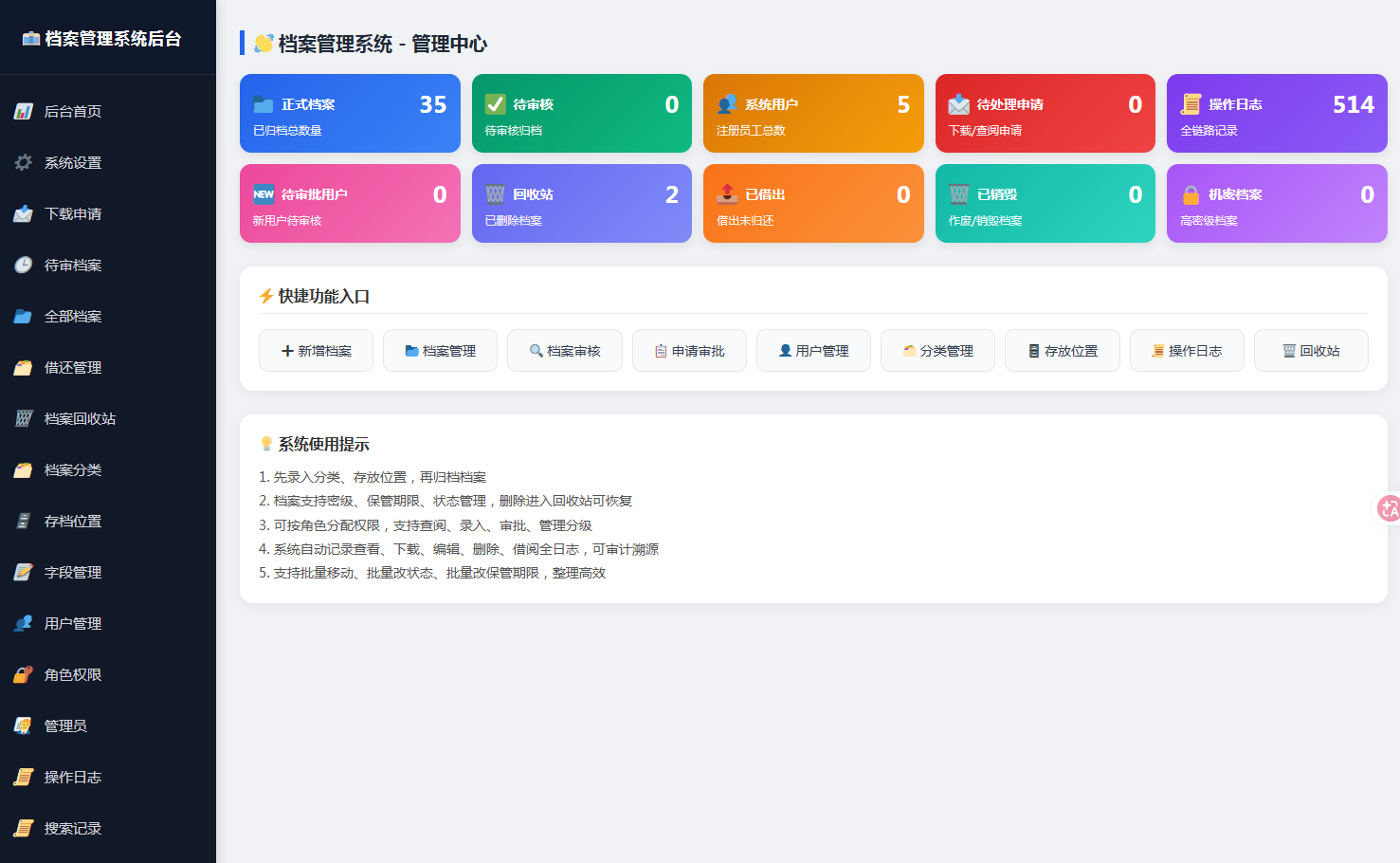
Task: Click the 回收站 quick entry button
Action: 1311,351
